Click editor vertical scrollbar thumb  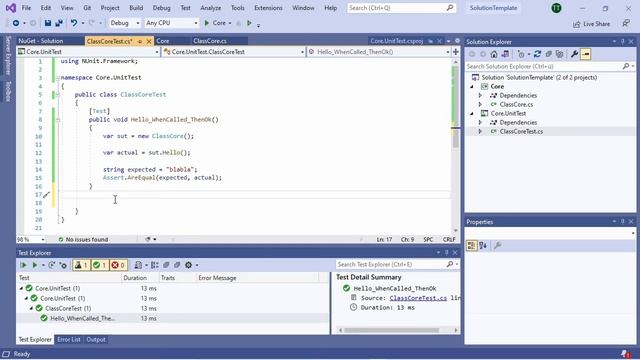456,138
